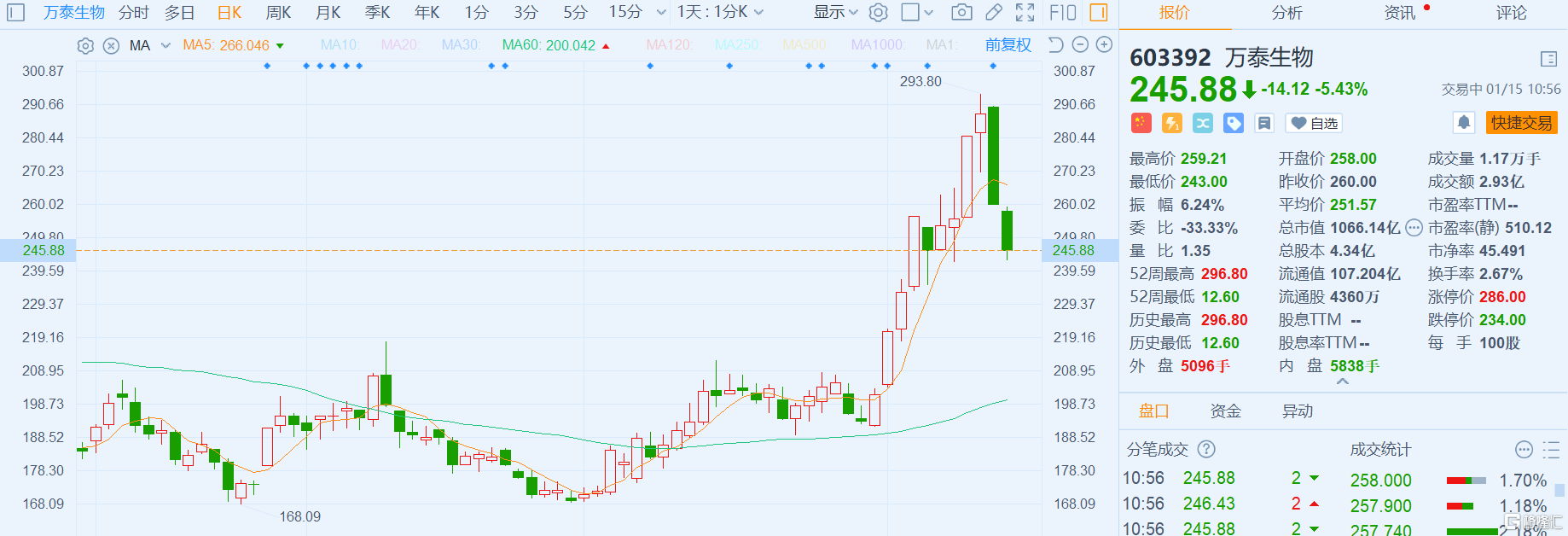The image size is (1568, 536).
Task: Click the panel layout icon beside stock name
Action: 1549,59
